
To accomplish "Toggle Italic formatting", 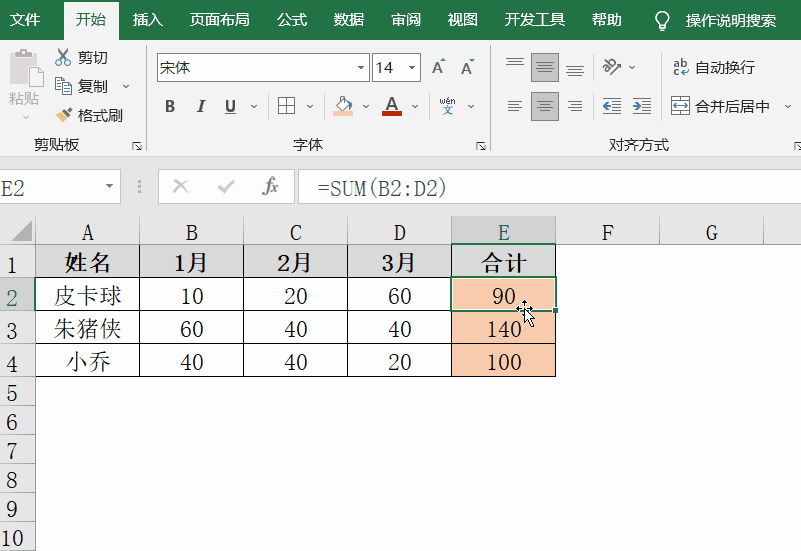I will pos(201,106).
